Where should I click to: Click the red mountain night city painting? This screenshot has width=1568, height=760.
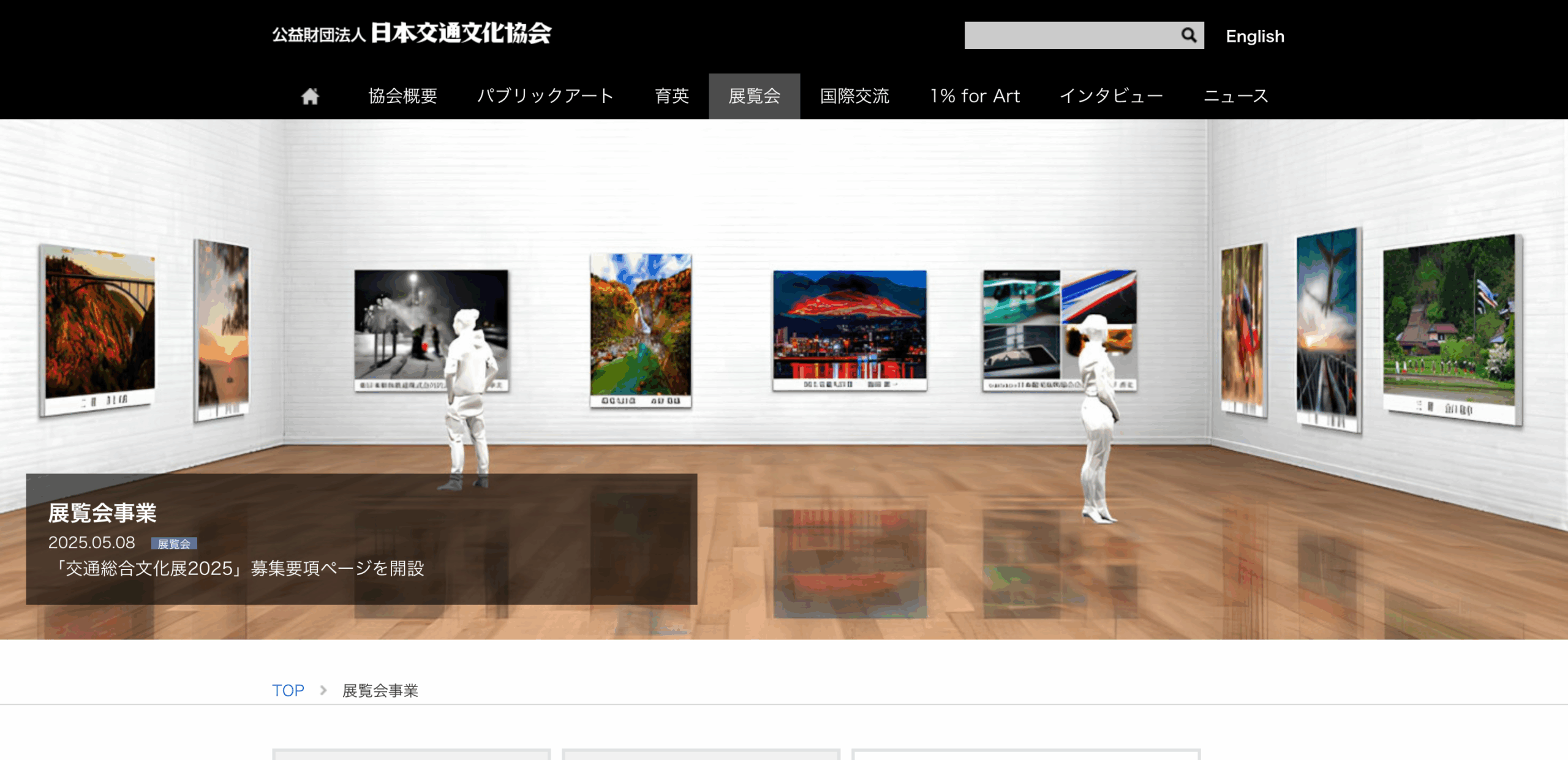pyautogui.click(x=850, y=330)
